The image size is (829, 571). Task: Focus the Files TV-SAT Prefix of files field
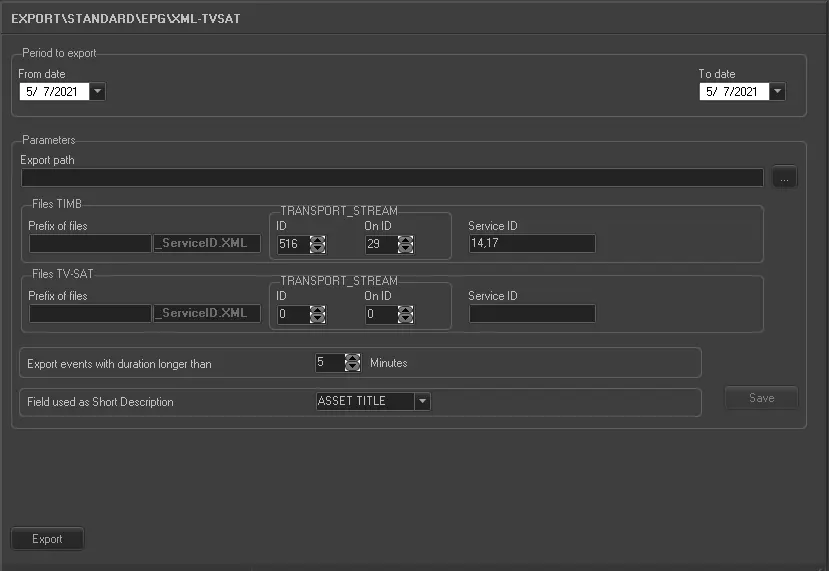click(x=89, y=314)
